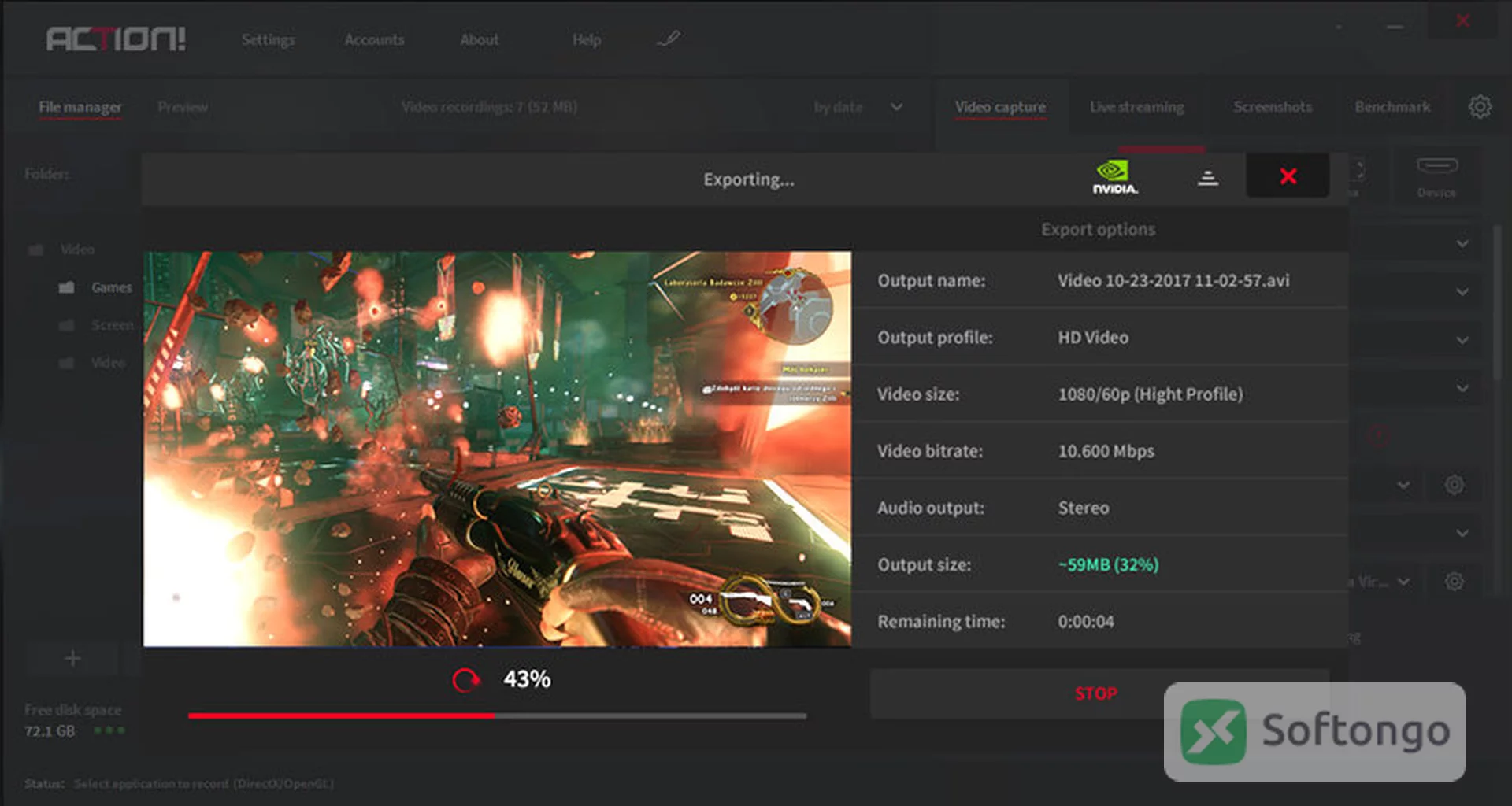Click the Device capture mode icon
The width and height of the screenshot is (1512, 806).
pos(1437,177)
